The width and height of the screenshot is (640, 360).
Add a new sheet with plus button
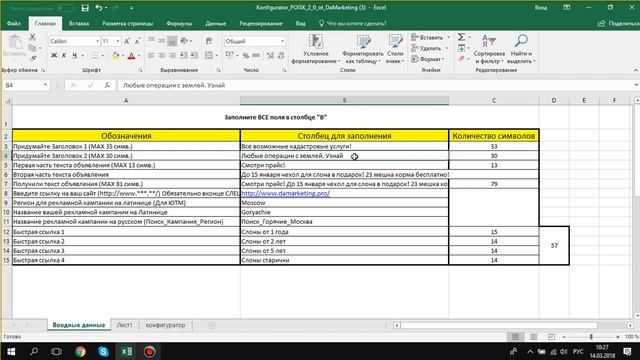211,325
